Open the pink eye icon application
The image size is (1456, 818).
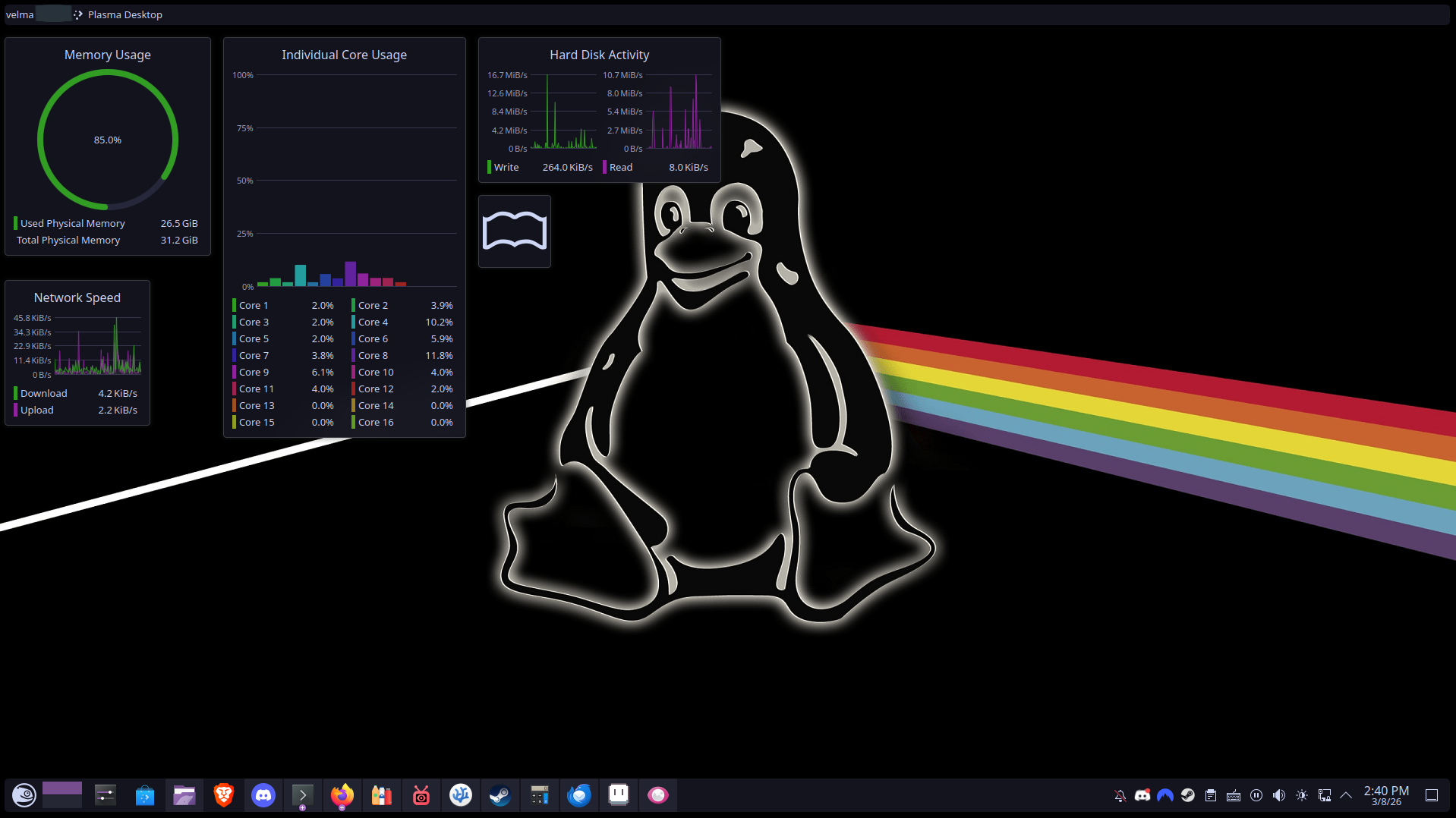click(x=658, y=795)
